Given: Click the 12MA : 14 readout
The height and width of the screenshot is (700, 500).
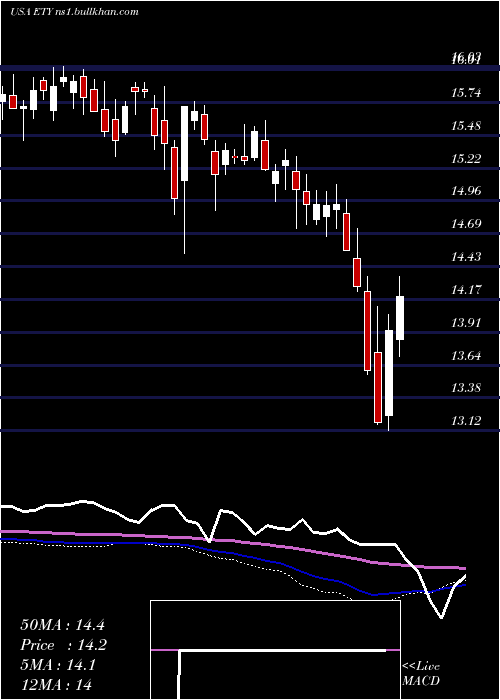Looking at the screenshot, I should pos(56,684).
